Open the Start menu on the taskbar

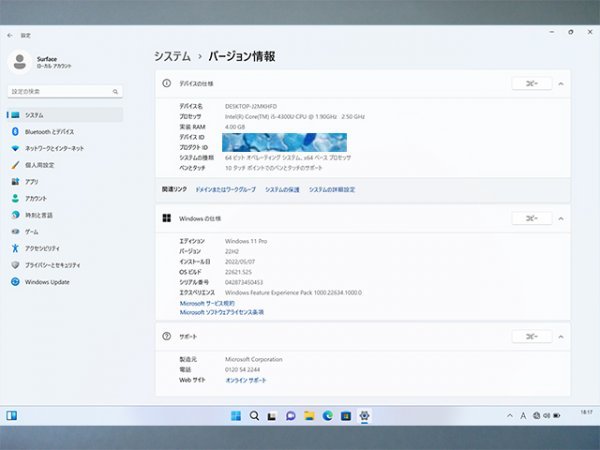point(236,416)
